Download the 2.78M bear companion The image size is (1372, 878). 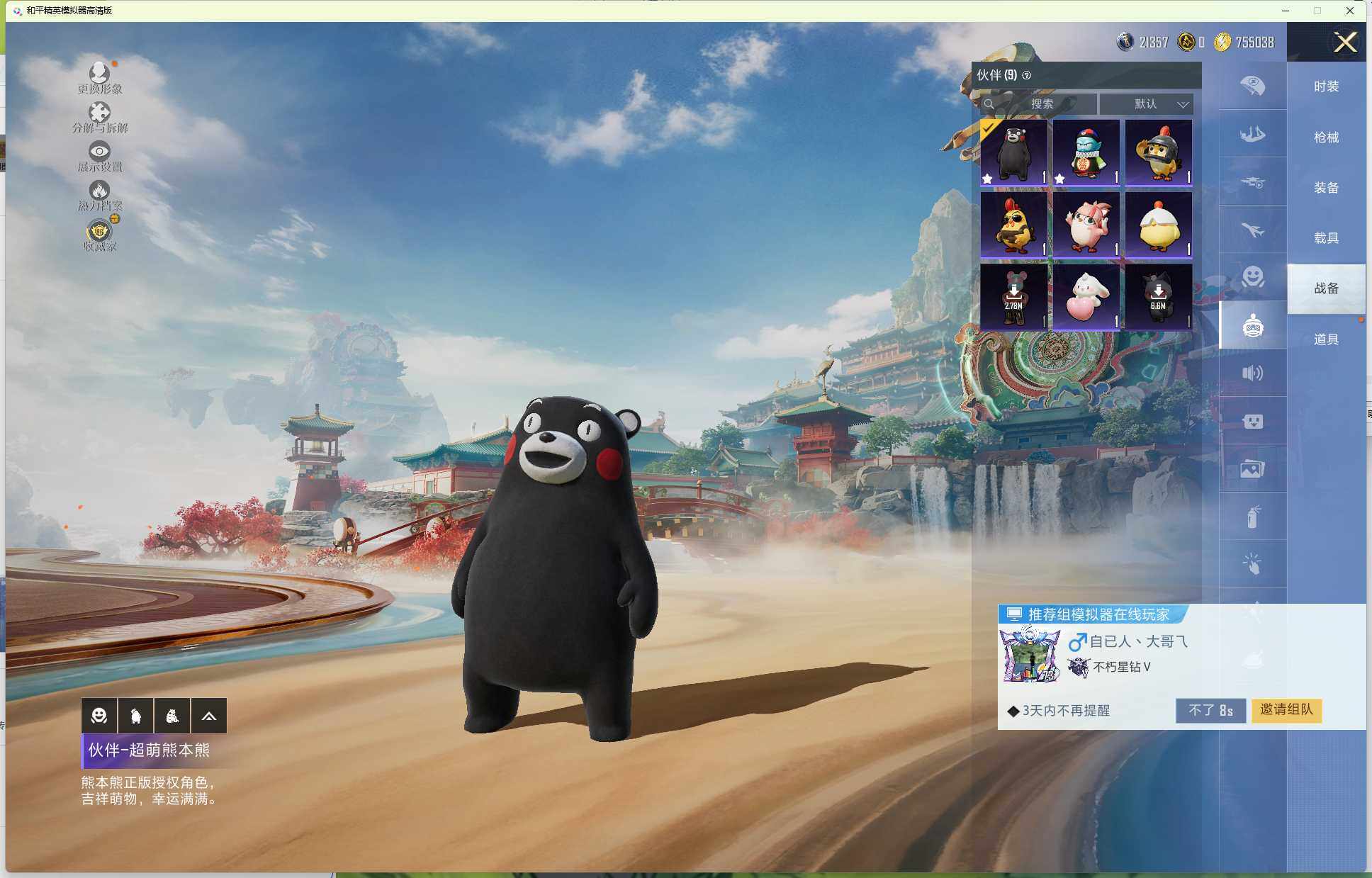(1013, 298)
